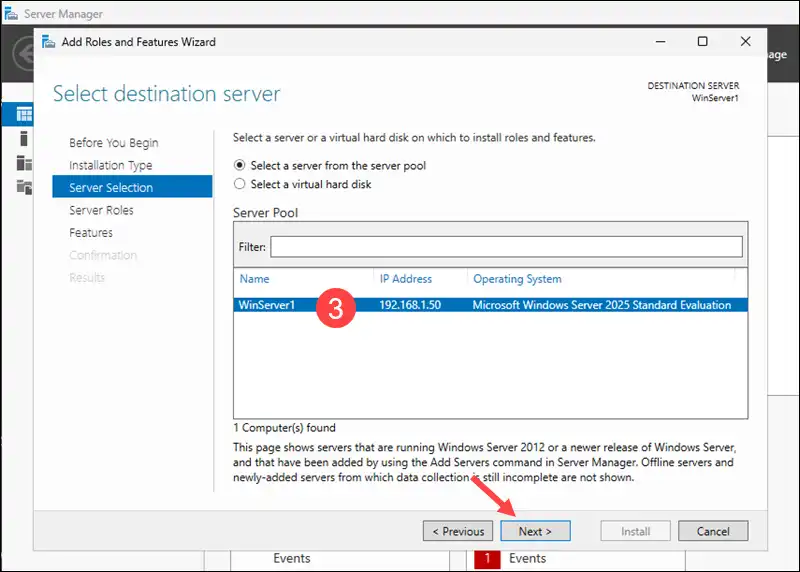Open the Dashboard icon in left sidebar
This screenshot has width=800, height=572.
pos(22,115)
